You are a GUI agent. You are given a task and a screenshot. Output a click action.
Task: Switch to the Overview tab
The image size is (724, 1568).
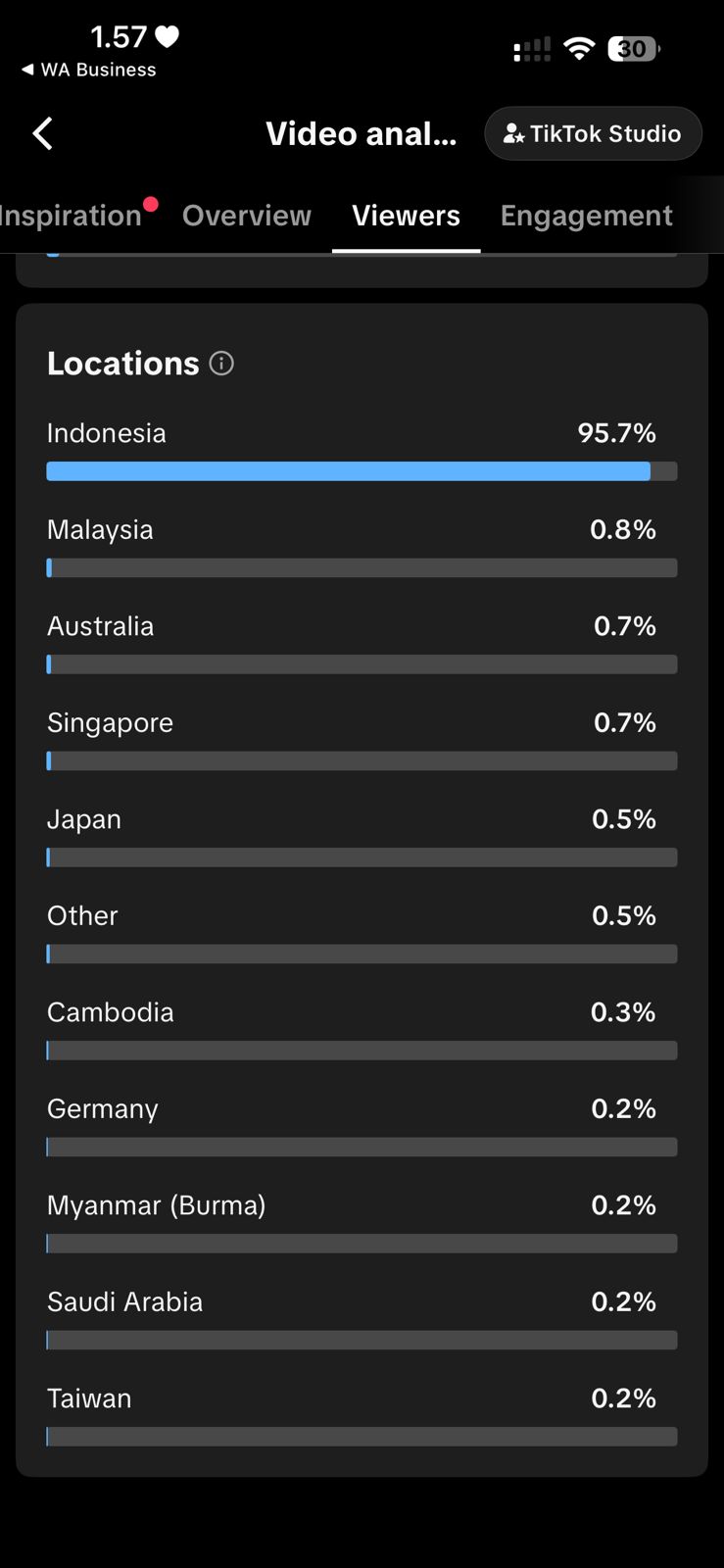click(247, 216)
